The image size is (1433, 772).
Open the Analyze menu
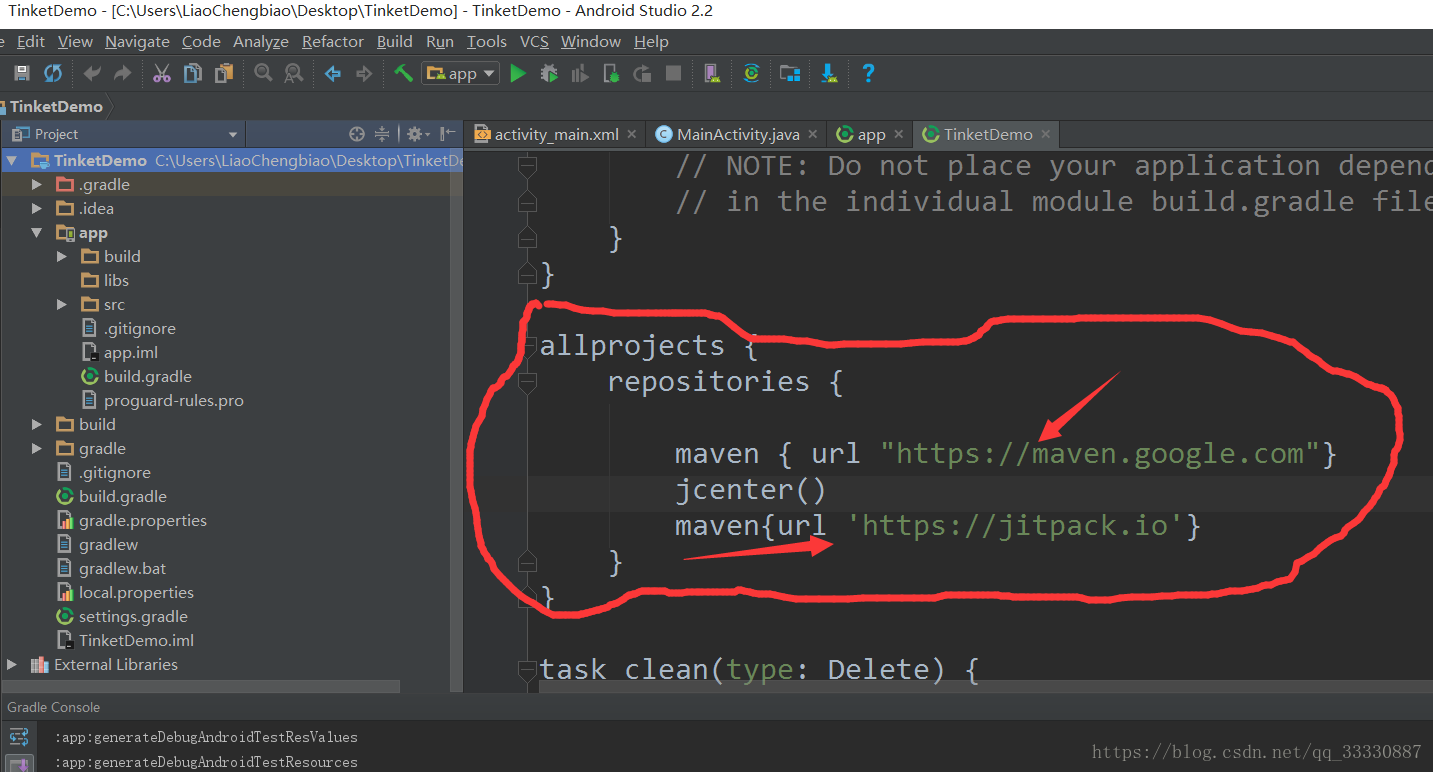click(x=261, y=41)
